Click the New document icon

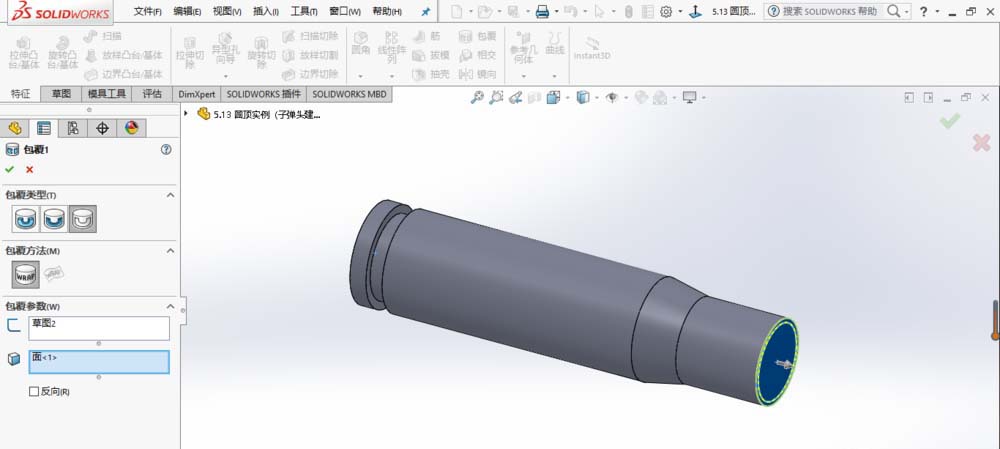point(456,11)
